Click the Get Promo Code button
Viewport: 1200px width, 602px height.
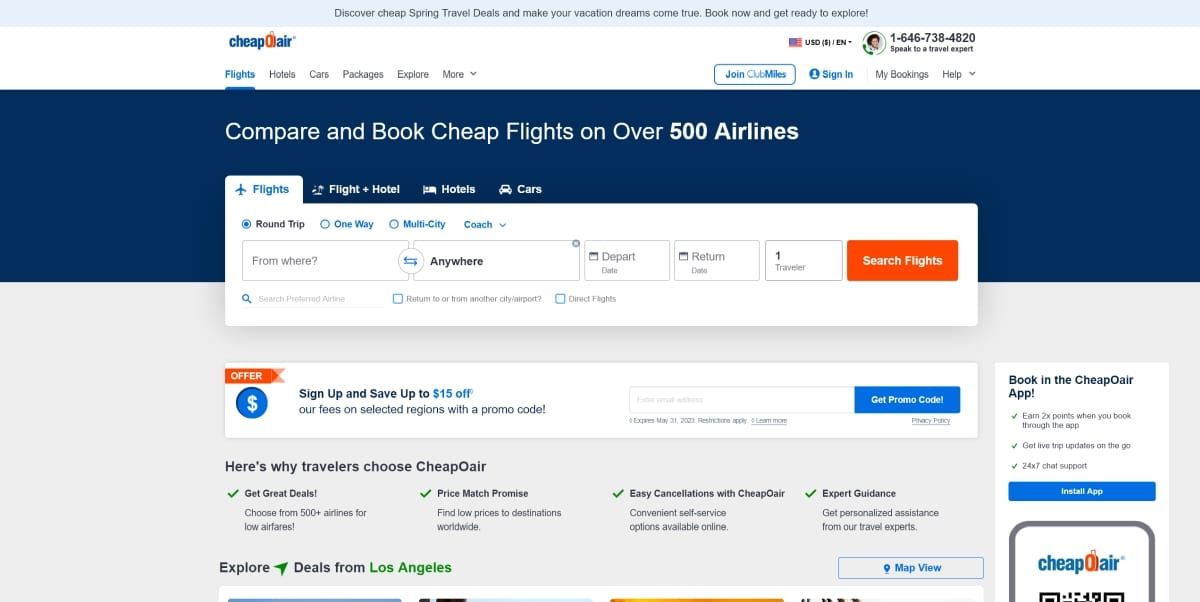click(907, 400)
